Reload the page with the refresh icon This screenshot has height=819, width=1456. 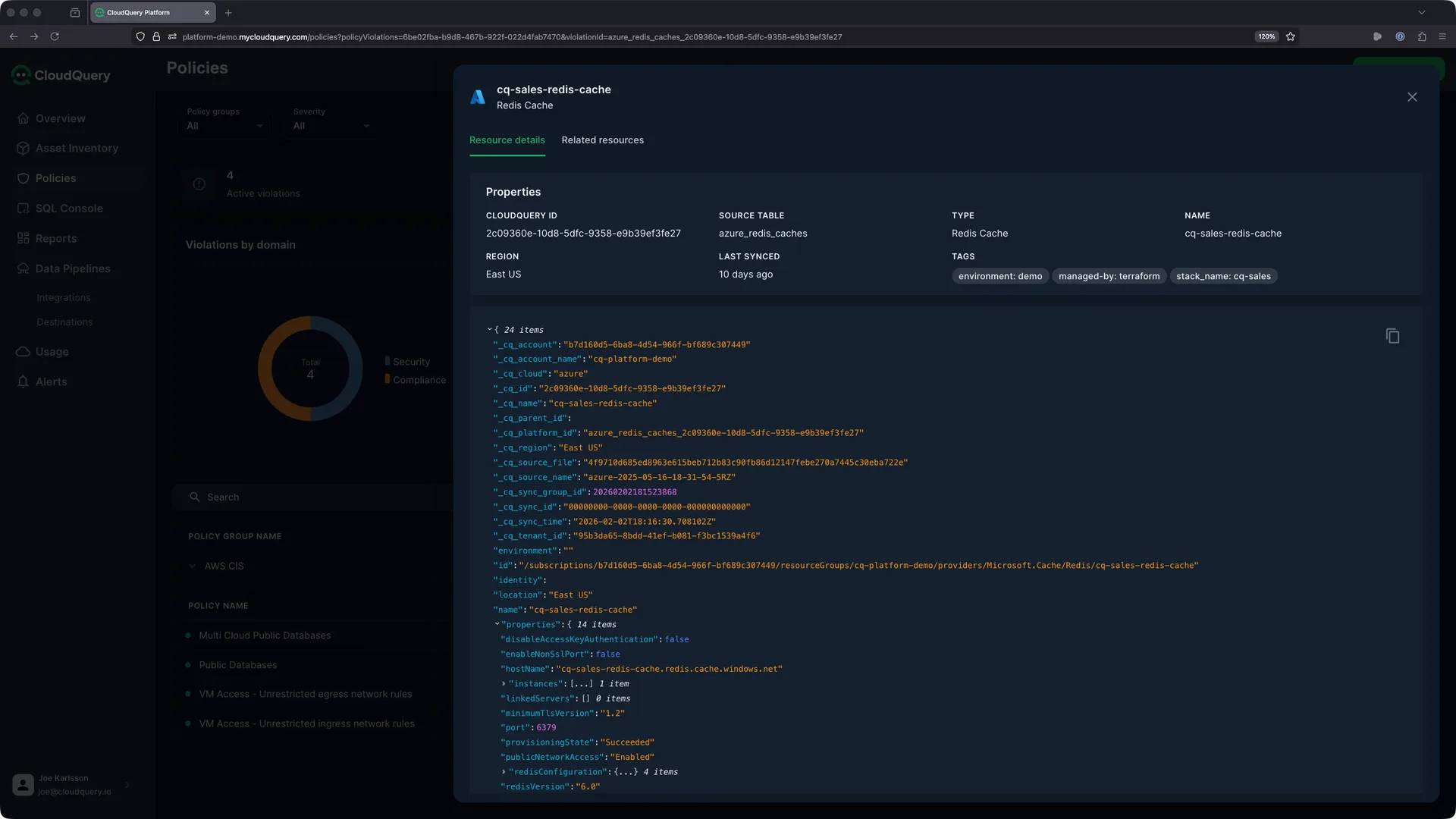[x=55, y=36]
